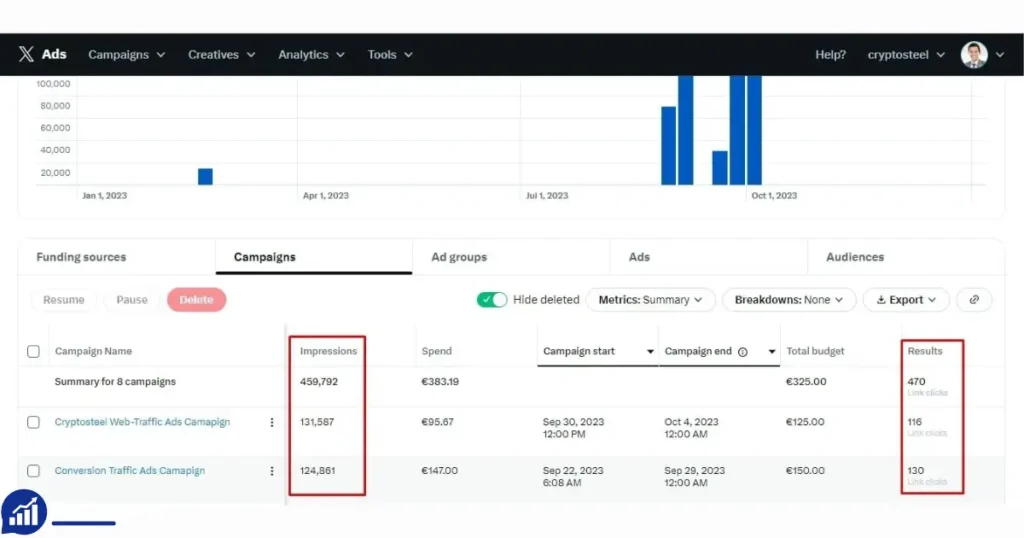
Task: Expand the chevron next to profile avatar
Action: click(x=1000, y=55)
